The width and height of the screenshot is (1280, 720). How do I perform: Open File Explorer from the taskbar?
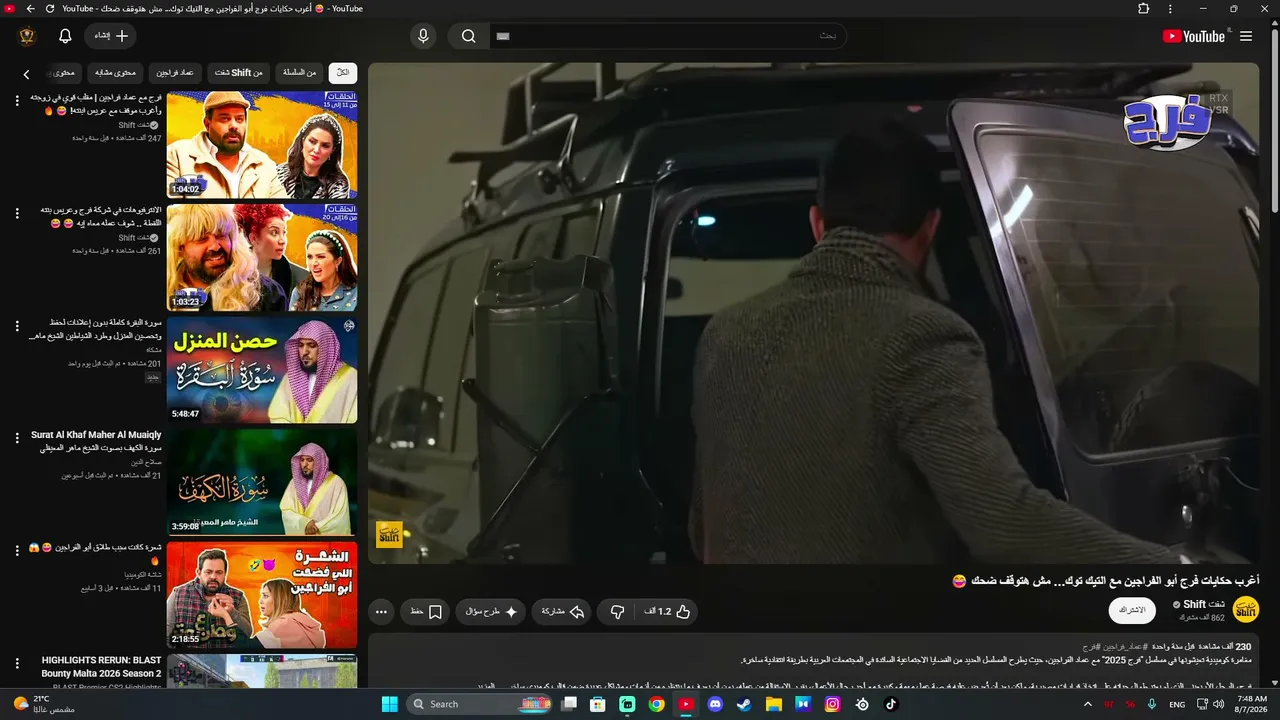coord(773,704)
